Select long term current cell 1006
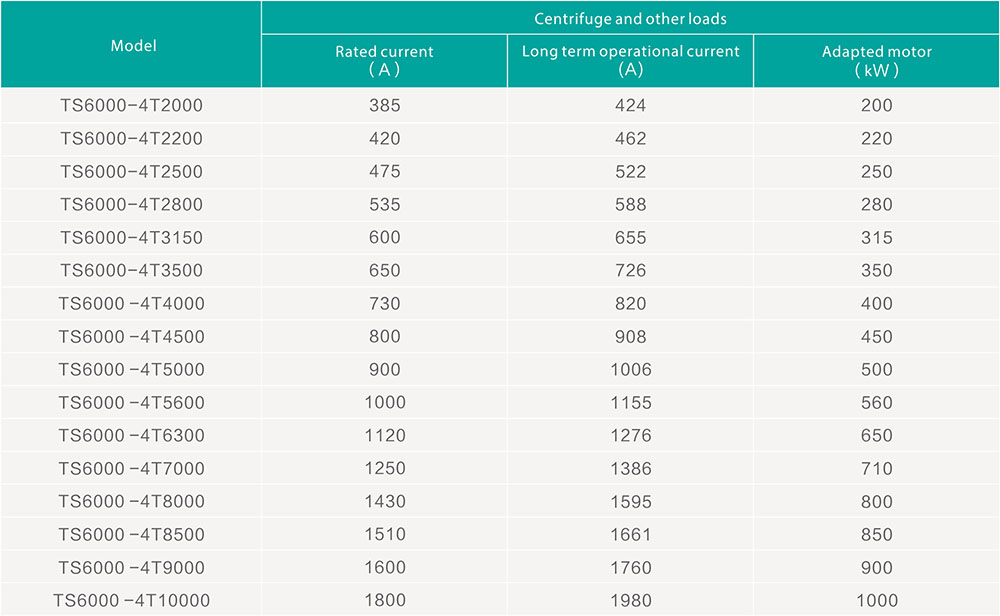This screenshot has width=1000, height=616. tap(630, 369)
